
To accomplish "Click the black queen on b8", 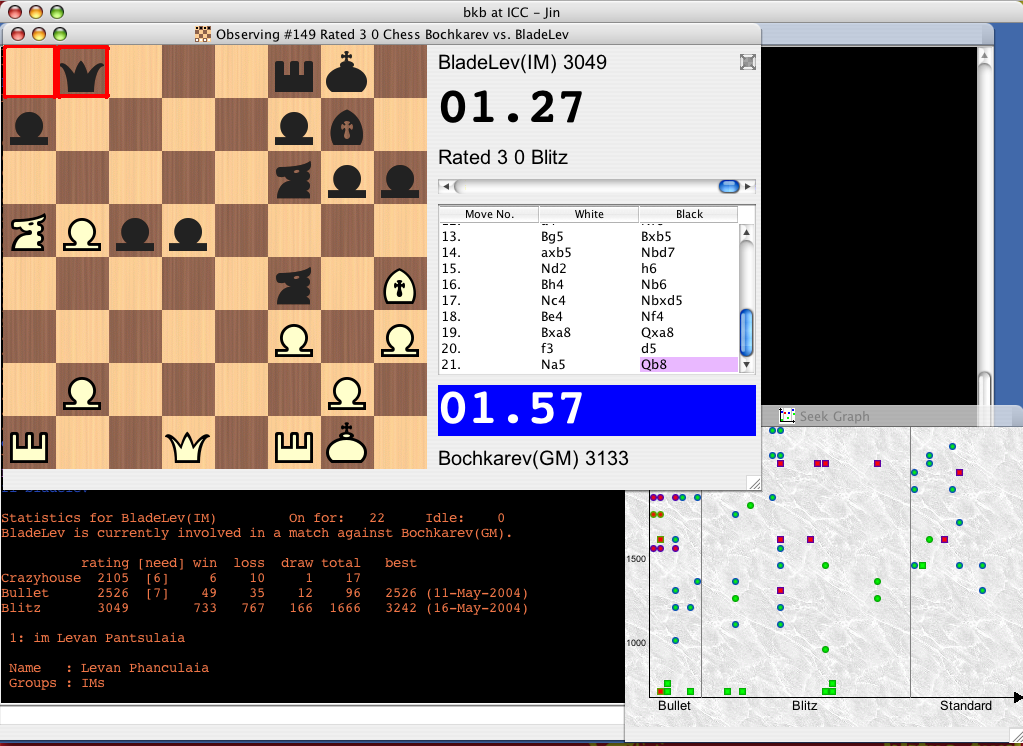I will [x=82, y=72].
